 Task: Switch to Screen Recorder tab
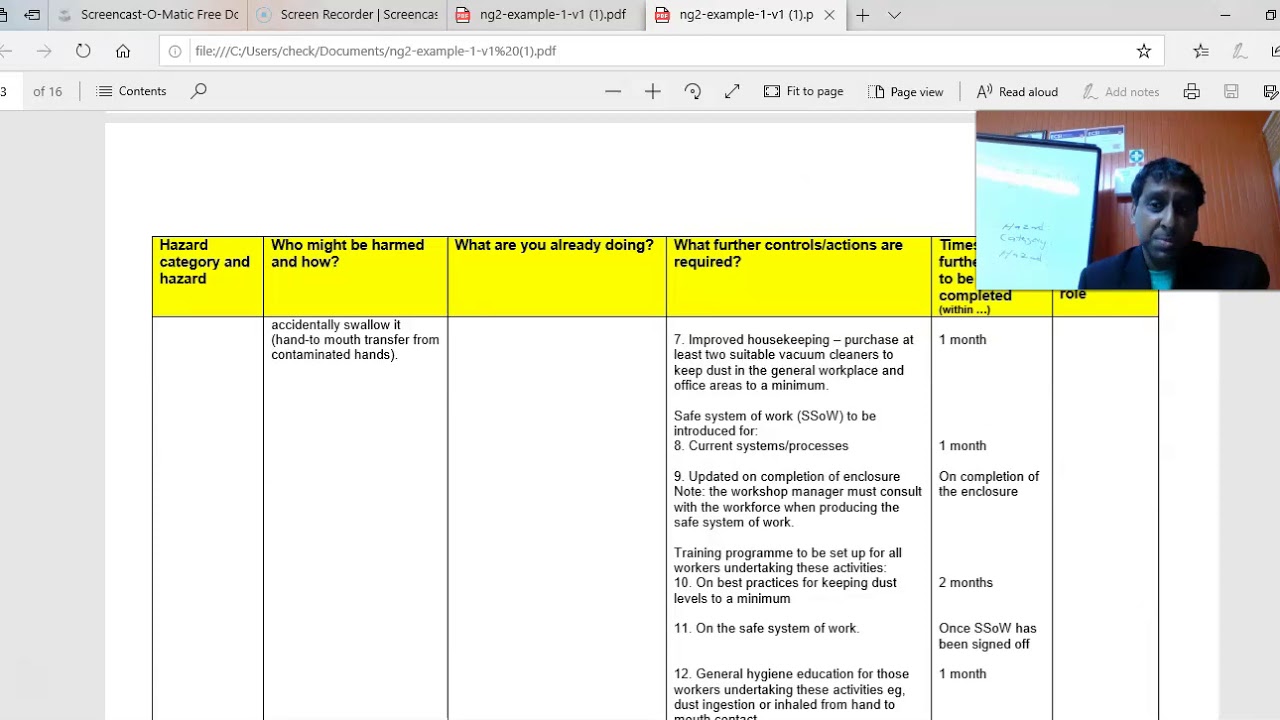[347, 15]
